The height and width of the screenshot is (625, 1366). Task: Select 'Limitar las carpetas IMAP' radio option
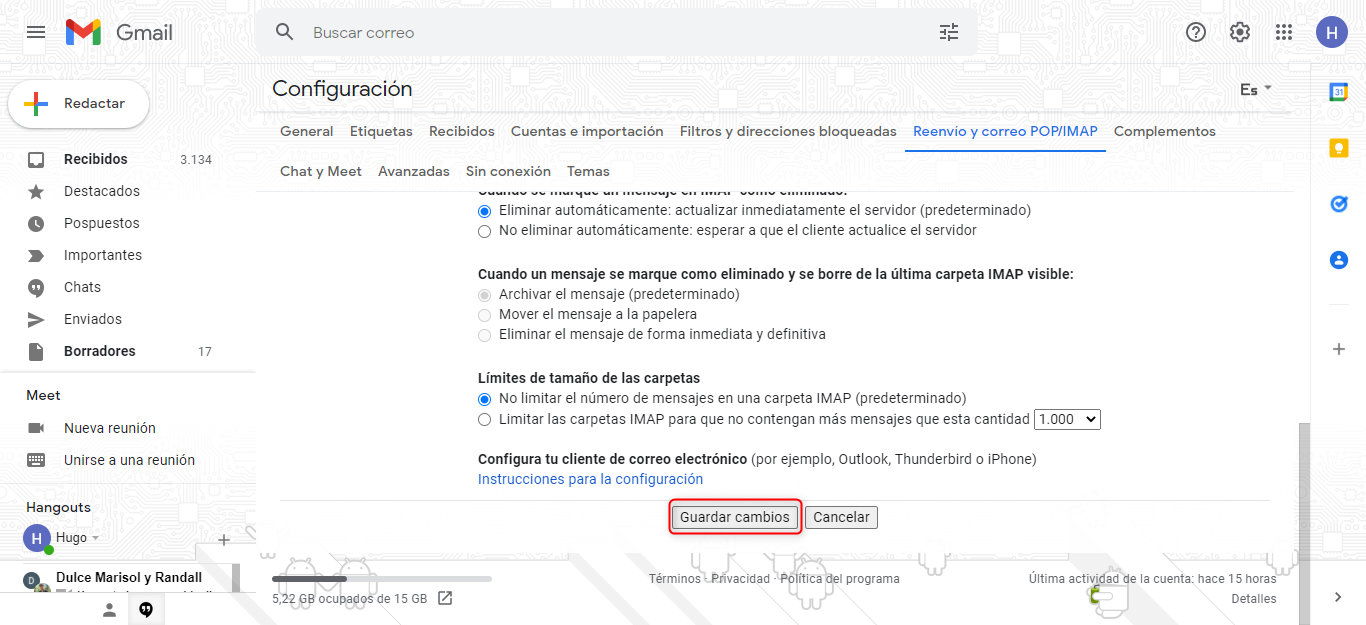[485, 420]
